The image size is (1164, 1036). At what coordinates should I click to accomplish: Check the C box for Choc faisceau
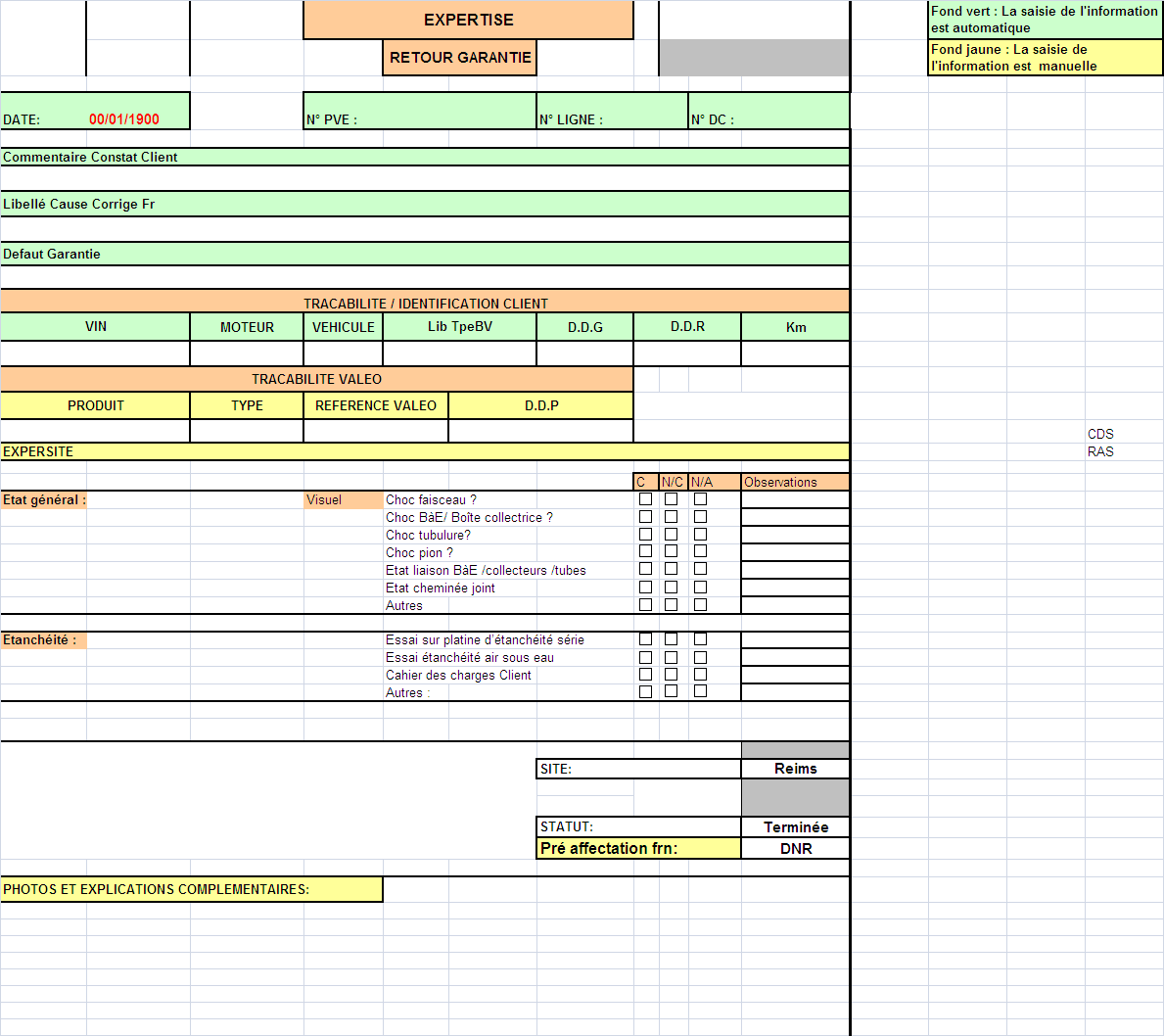(646, 499)
